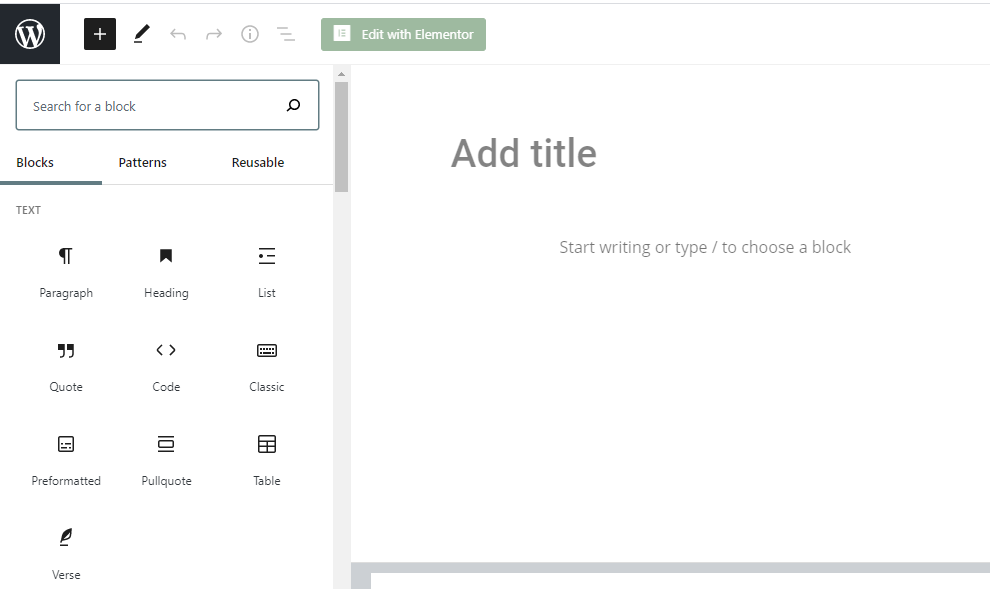Screen dimensions: 990x589
Task: Click the Redo arrow
Action: 214,34
